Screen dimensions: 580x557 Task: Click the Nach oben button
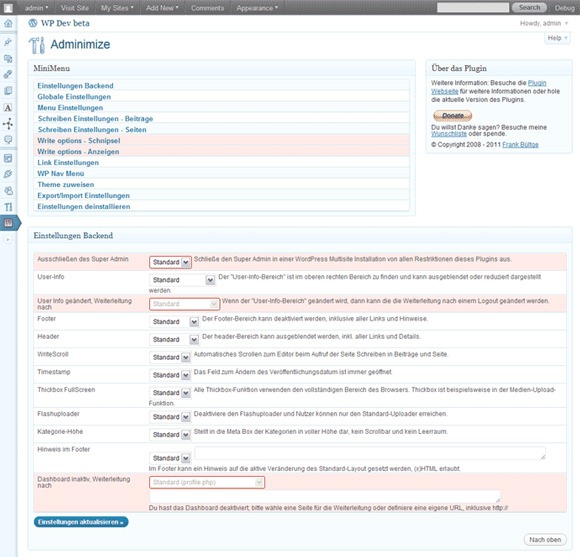click(x=545, y=540)
